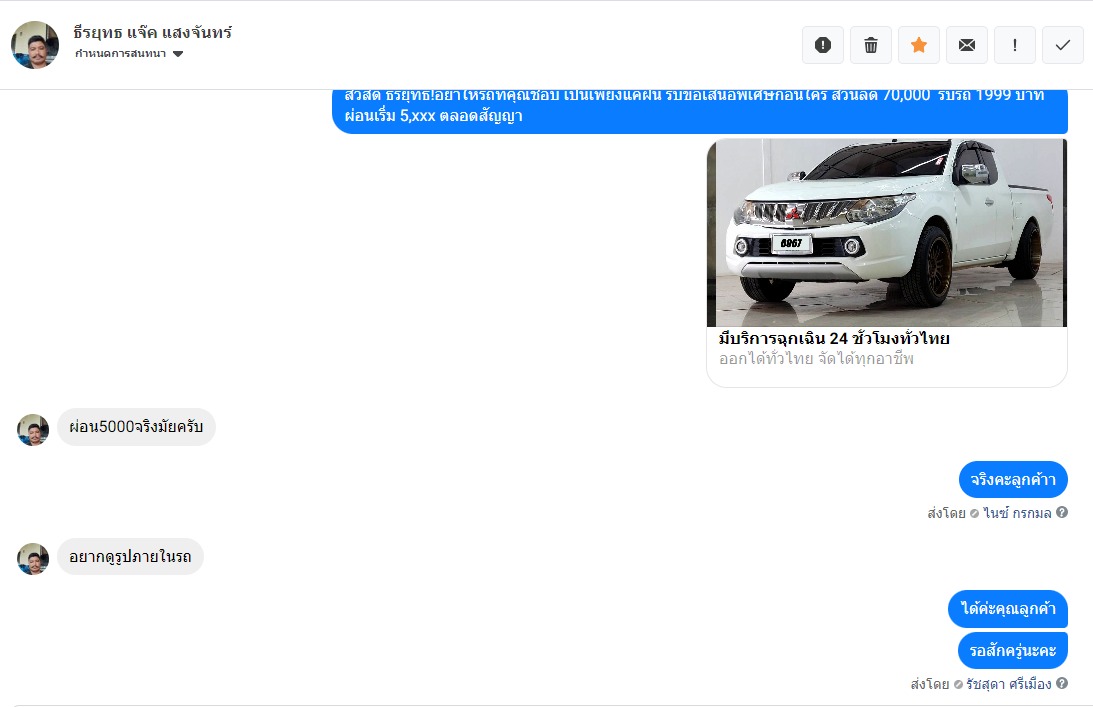Select the message ผ่อน5000จริงมัยครับ
This screenshot has width=1093, height=707.
(x=136, y=427)
